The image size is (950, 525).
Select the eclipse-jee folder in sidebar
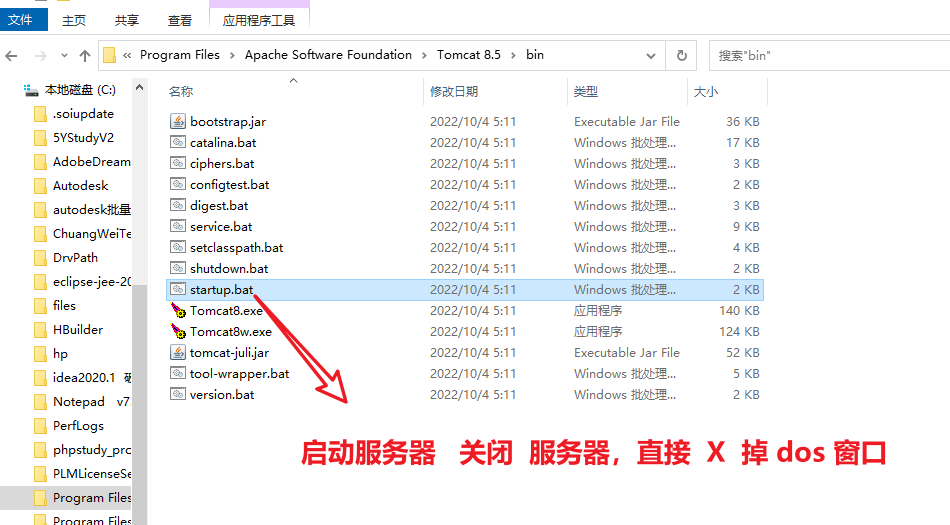pyautogui.click(x=91, y=282)
